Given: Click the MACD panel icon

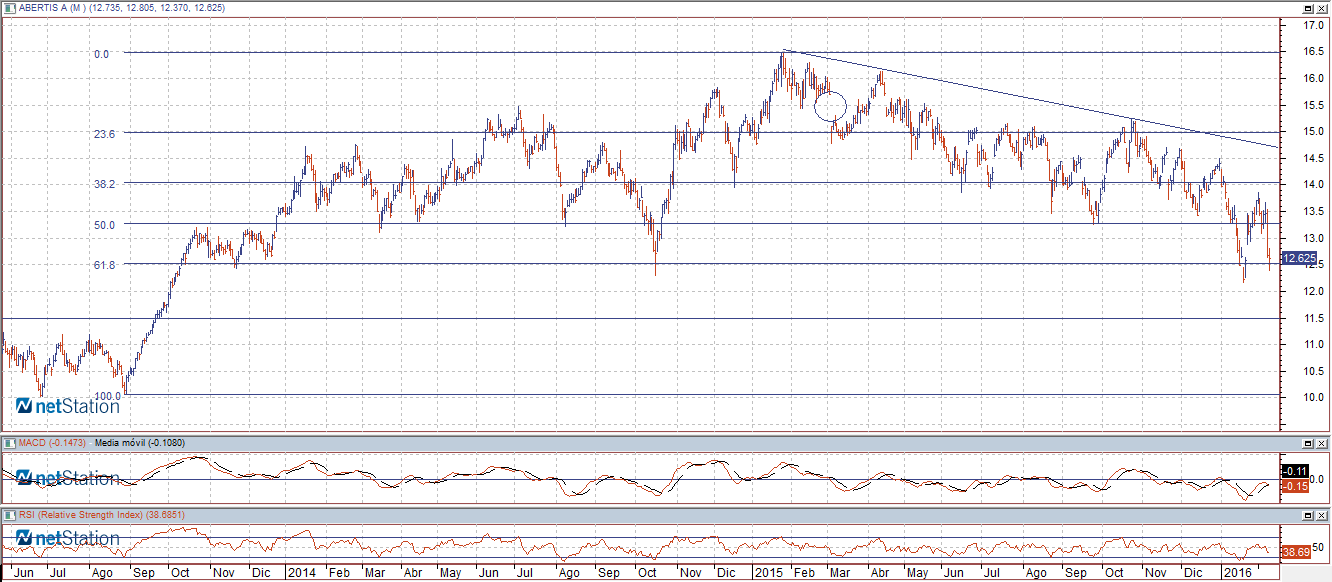Looking at the screenshot, I should click(x=8, y=442).
